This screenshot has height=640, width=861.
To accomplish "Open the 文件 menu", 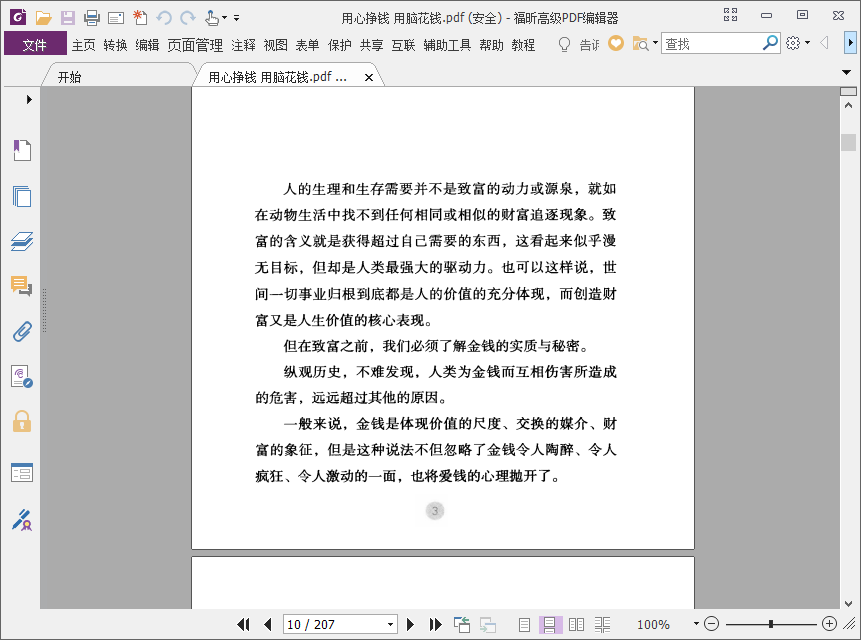I will click(35, 44).
